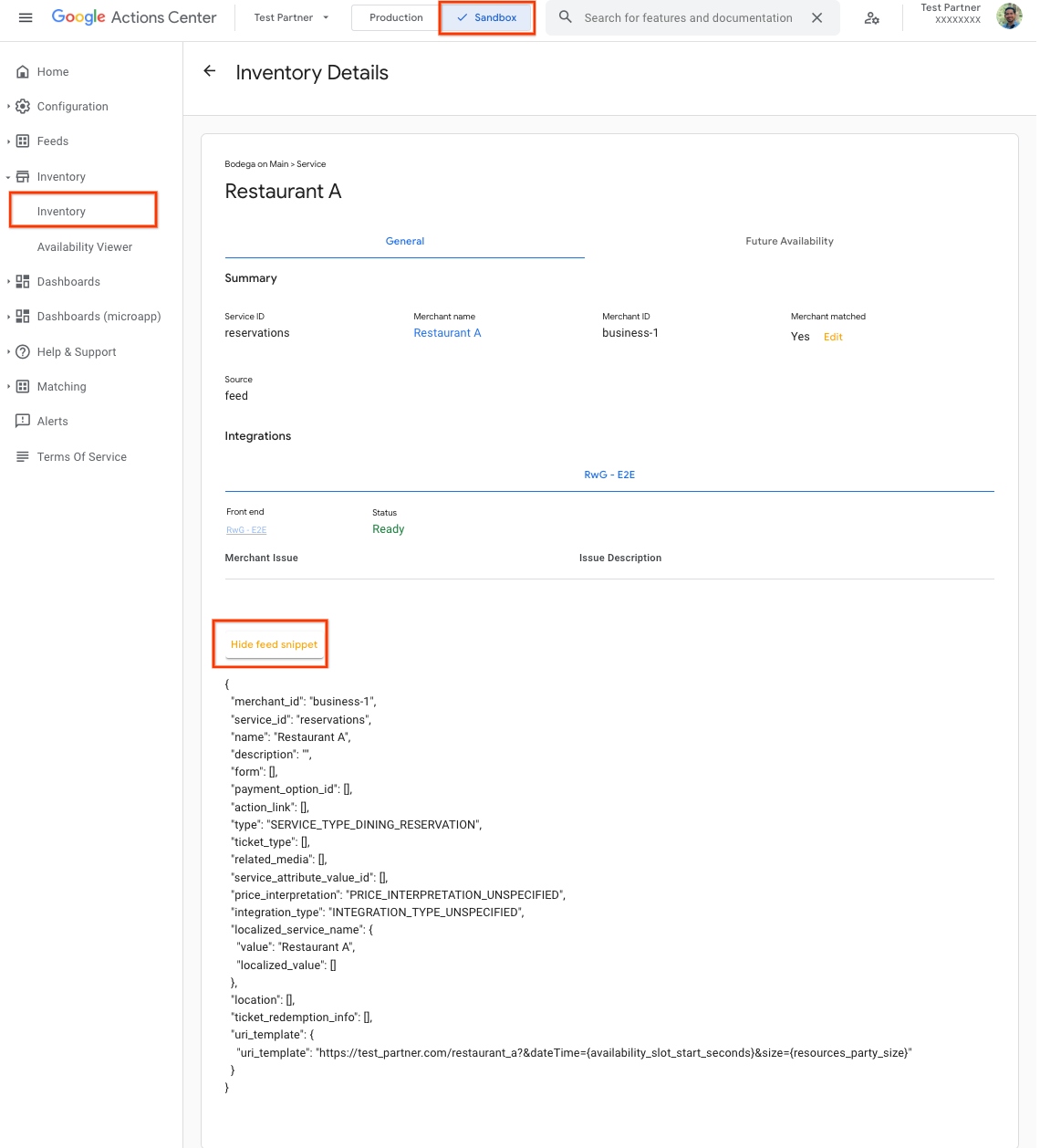Open the Matching section
This screenshot has width=1040, height=1148.
(61, 386)
